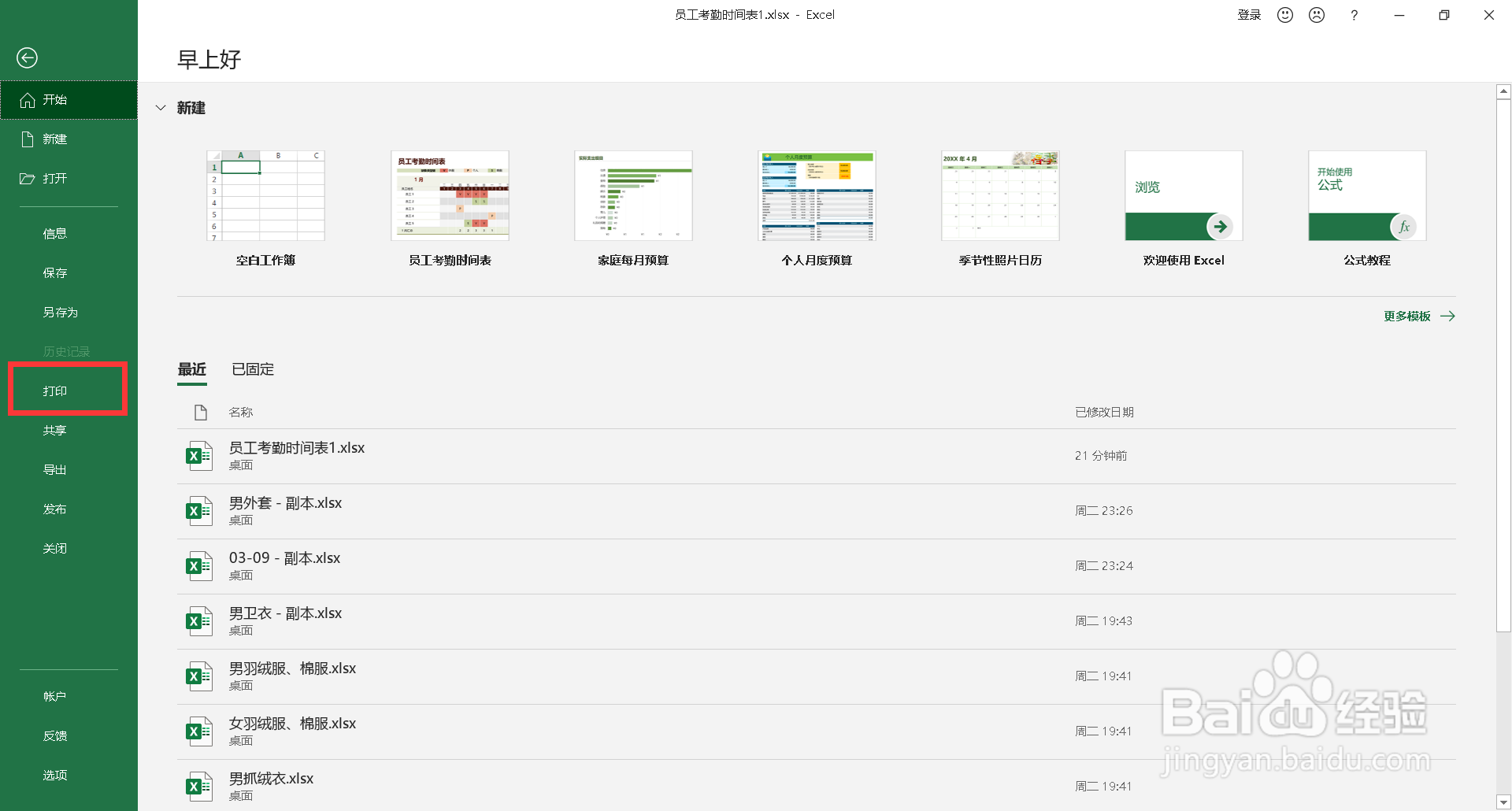The width and height of the screenshot is (1512, 811).
Task: Open the 帐户 page
Action: point(69,697)
